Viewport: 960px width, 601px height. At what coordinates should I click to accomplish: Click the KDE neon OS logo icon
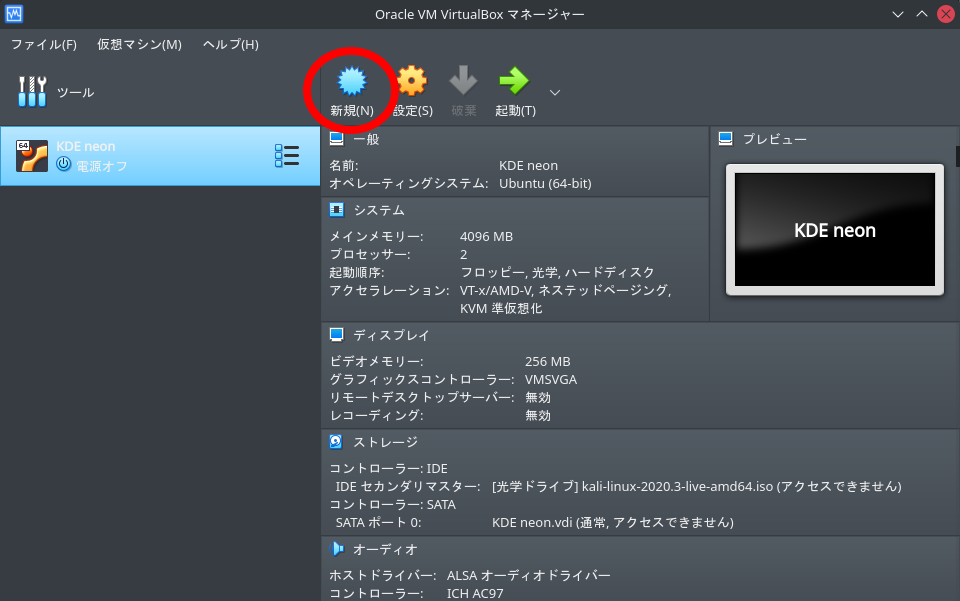32,156
